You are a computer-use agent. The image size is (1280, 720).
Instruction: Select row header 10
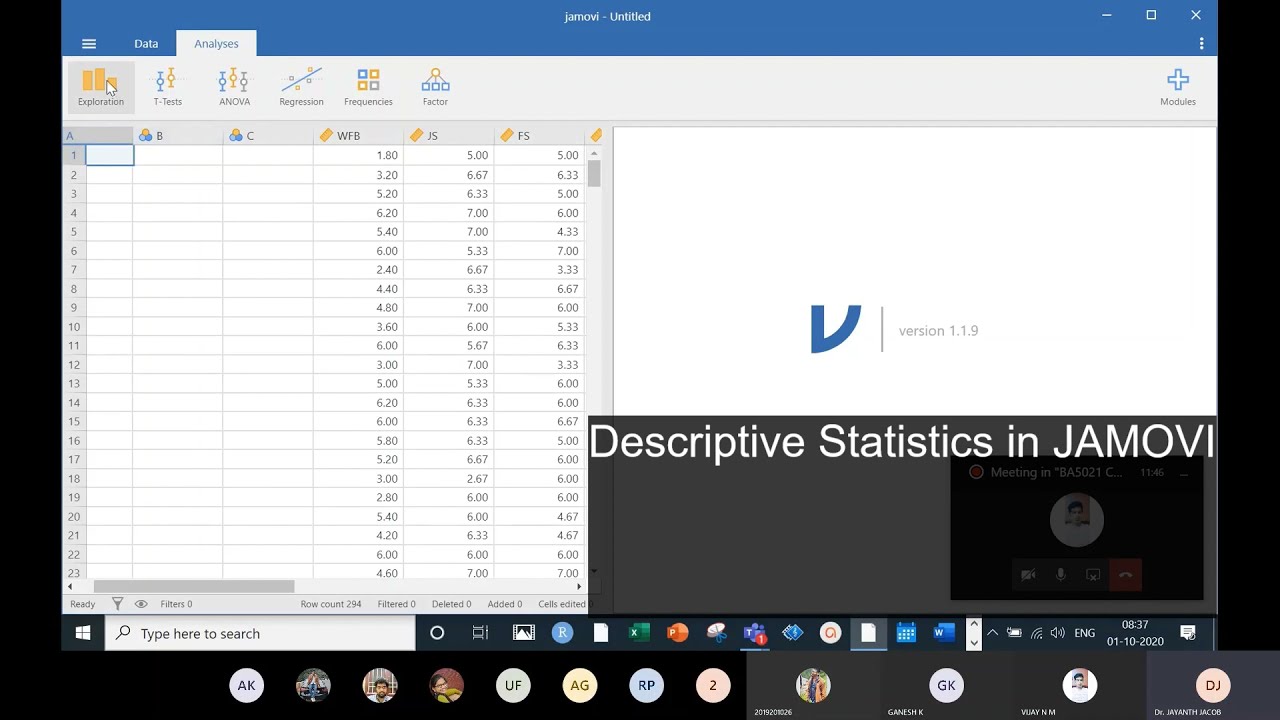tap(74, 326)
